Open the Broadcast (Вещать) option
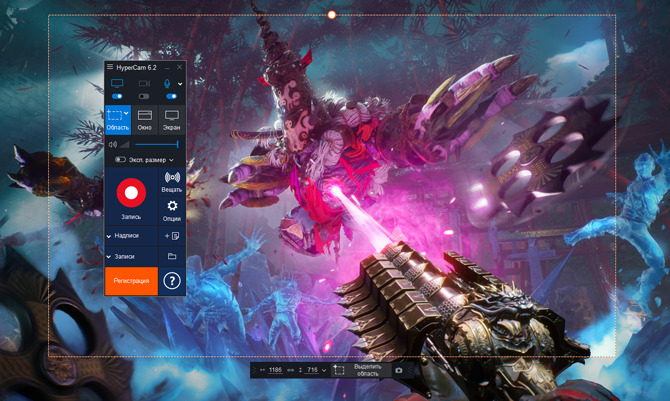This screenshot has width=670, height=401. 171,180
